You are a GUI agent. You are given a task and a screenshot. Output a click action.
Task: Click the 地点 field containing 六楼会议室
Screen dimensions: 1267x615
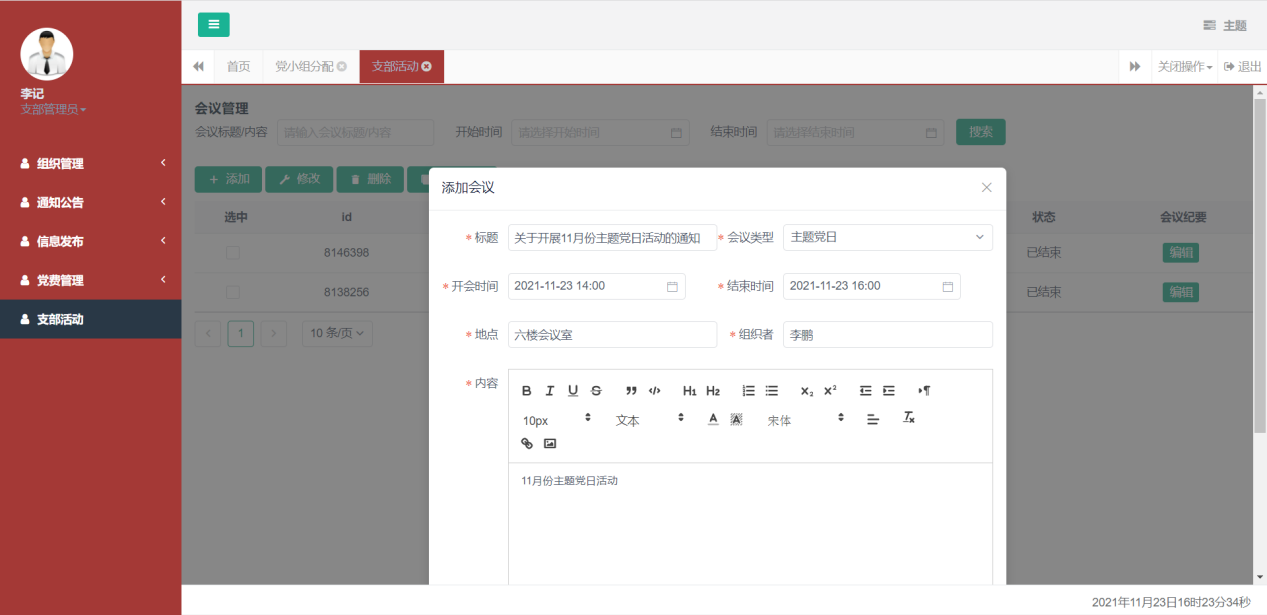coord(612,335)
